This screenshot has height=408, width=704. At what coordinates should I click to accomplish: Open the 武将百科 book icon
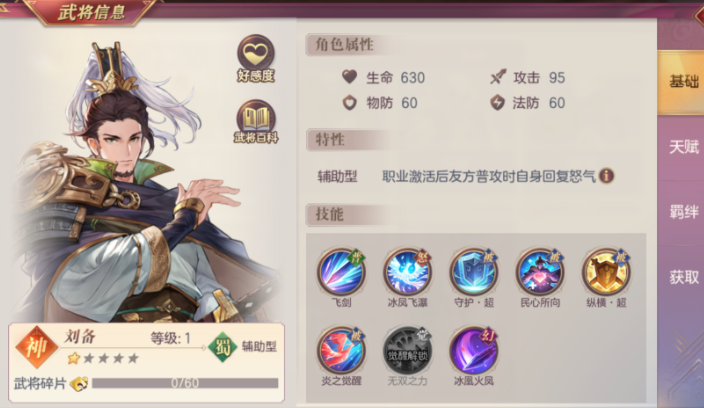[255, 119]
